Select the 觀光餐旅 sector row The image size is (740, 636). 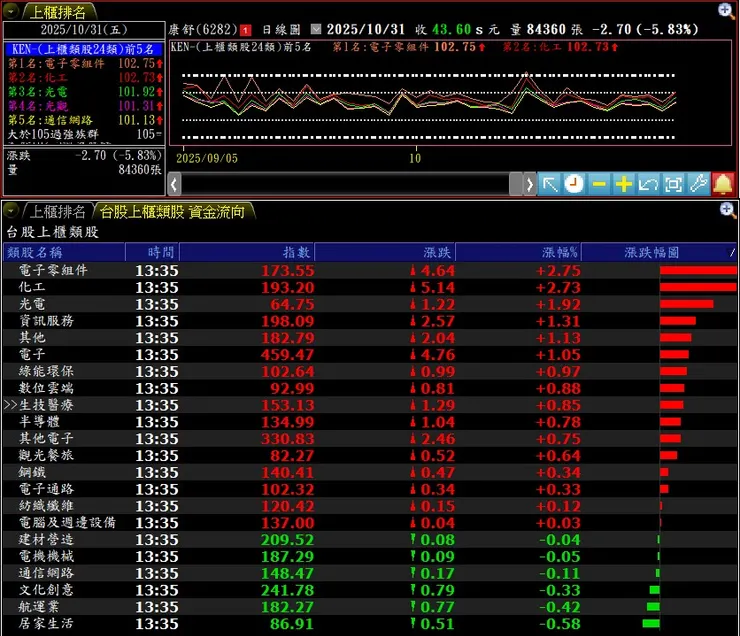pyautogui.click(x=370, y=455)
